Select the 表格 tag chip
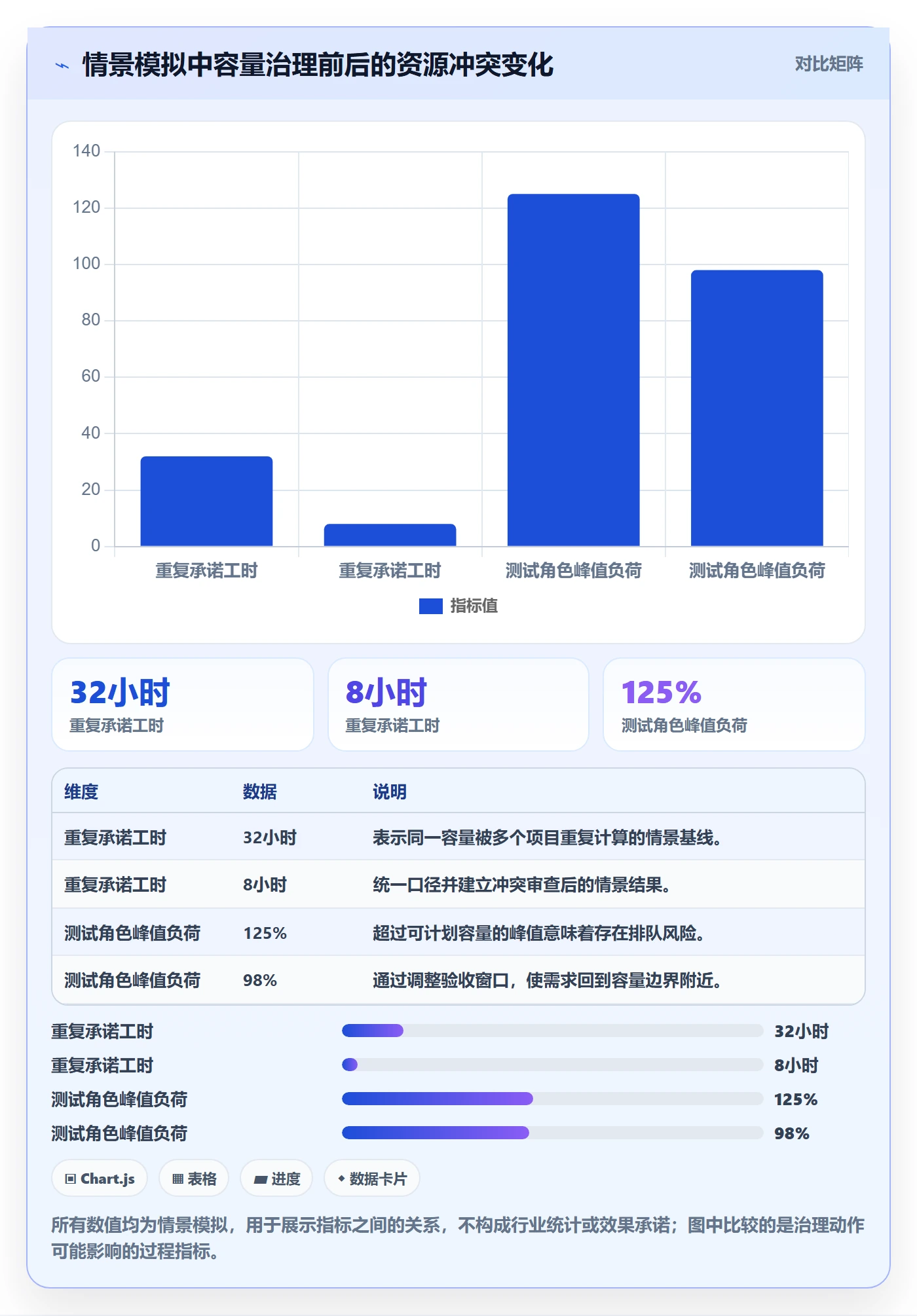Image resolution: width=917 pixels, height=1316 pixels. [x=194, y=1179]
